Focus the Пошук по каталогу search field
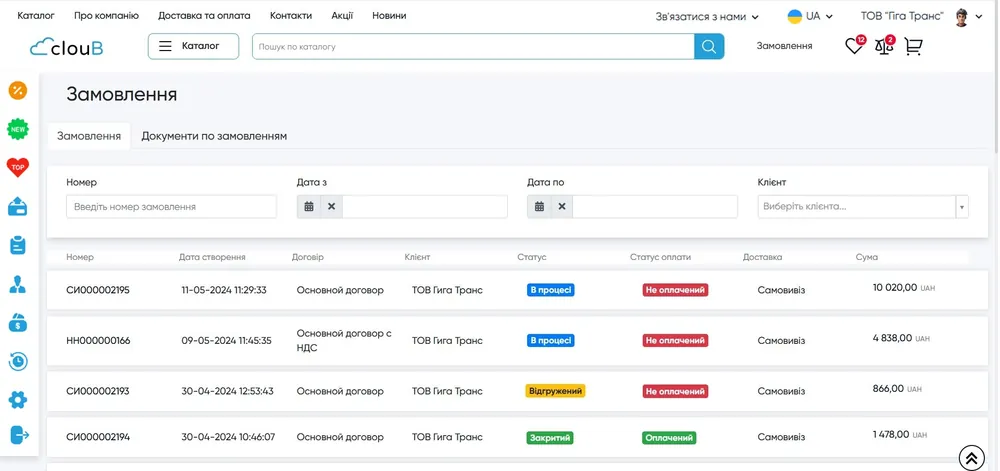The image size is (1000, 471). coord(473,47)
